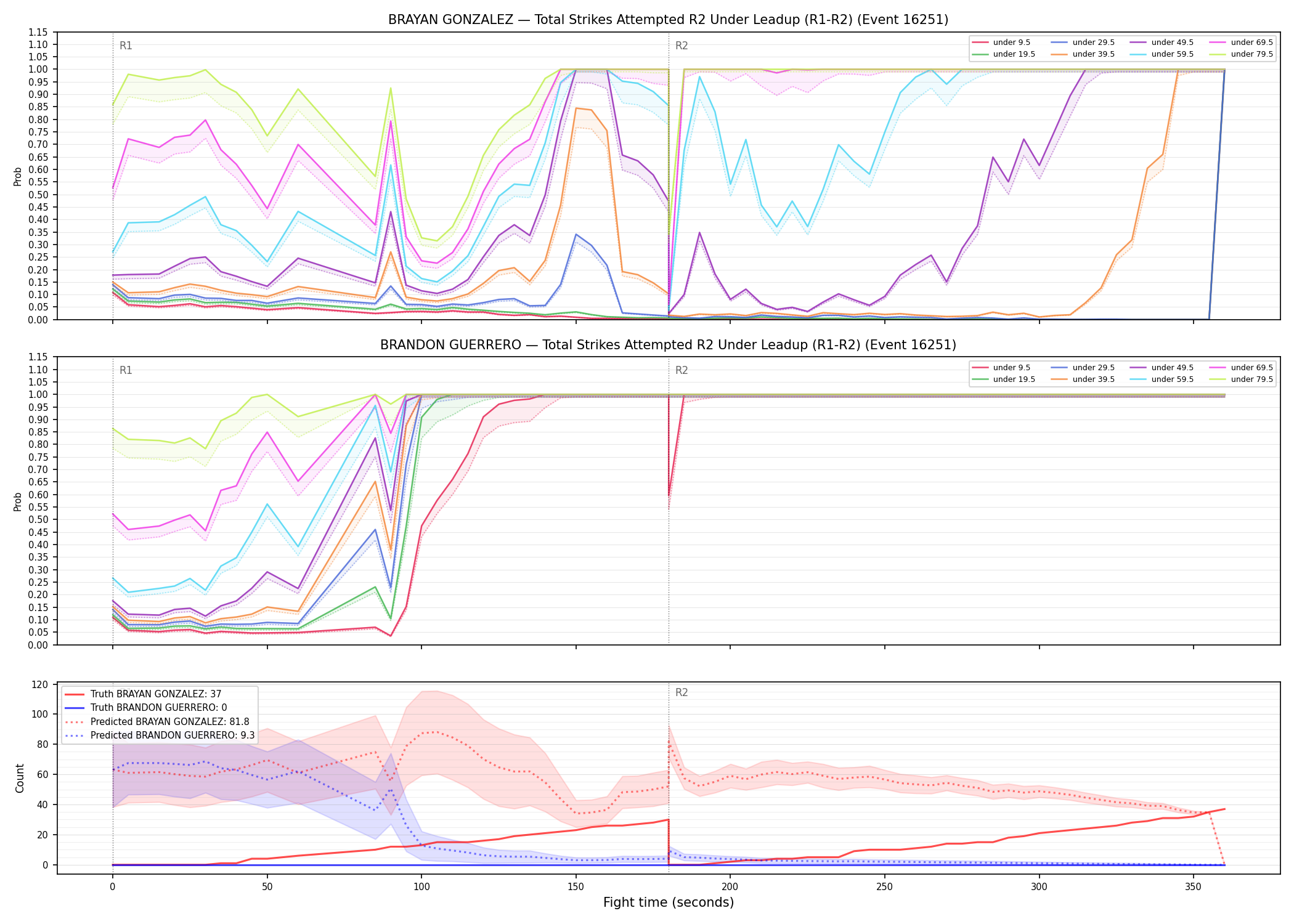Pick 'under 49.5' in Guerrero chart legend
The height and width of the screenshot is (924, 1294).
pos(1162,368)
